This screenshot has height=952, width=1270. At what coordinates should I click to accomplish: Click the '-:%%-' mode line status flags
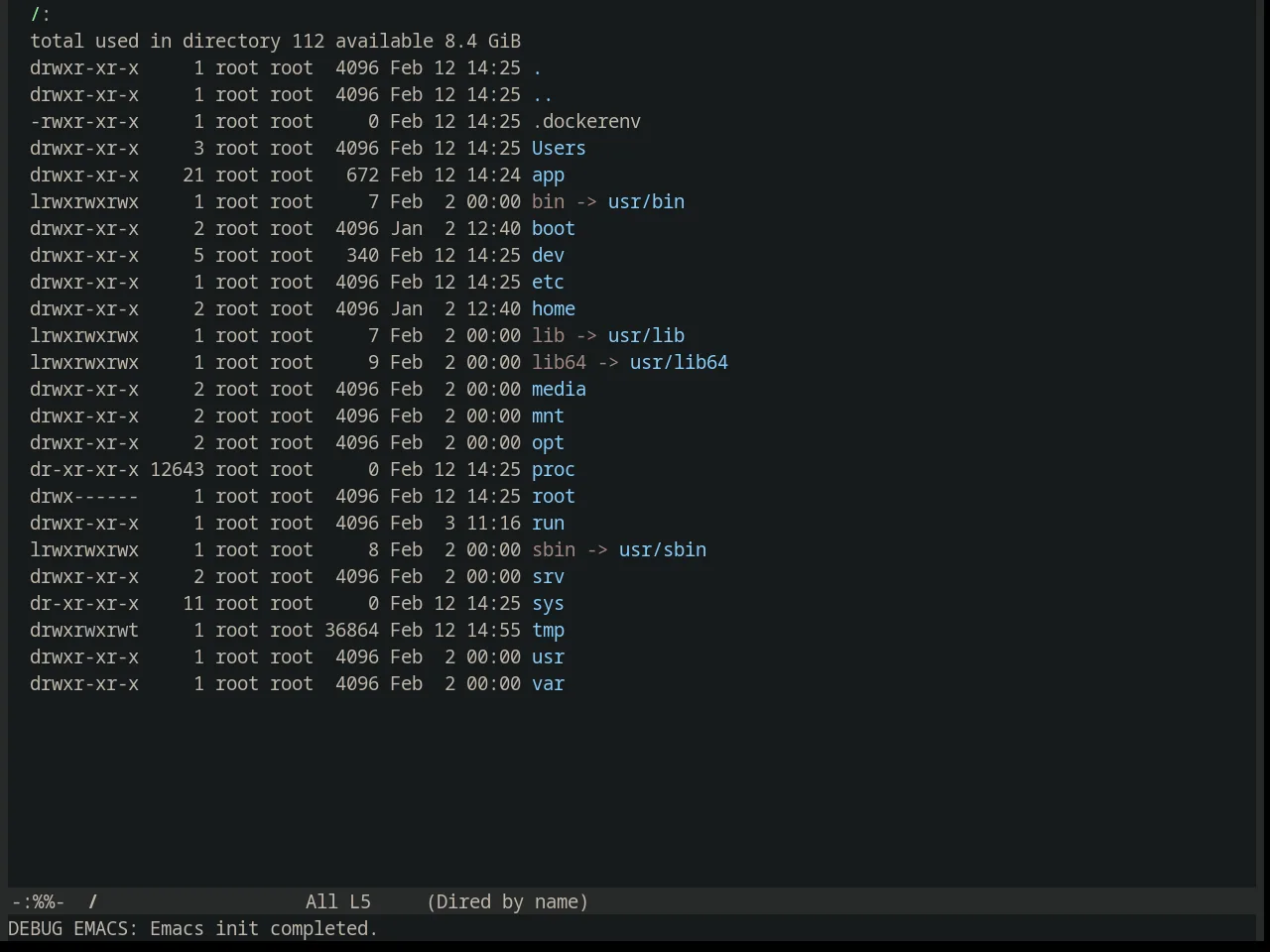(38, 901)
